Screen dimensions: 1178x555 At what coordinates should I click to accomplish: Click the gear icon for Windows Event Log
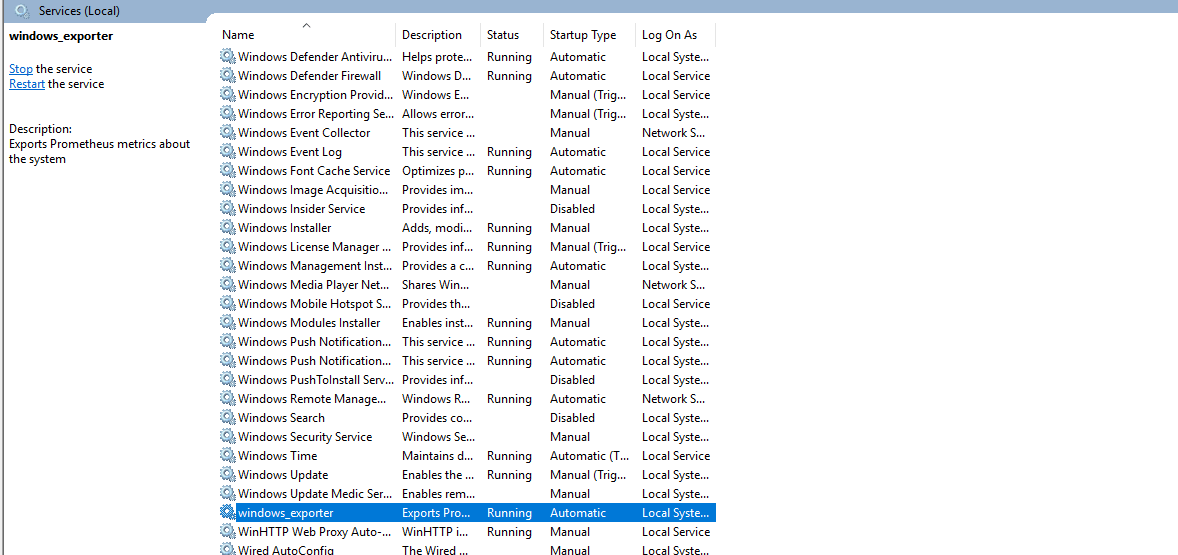(228, 152)
